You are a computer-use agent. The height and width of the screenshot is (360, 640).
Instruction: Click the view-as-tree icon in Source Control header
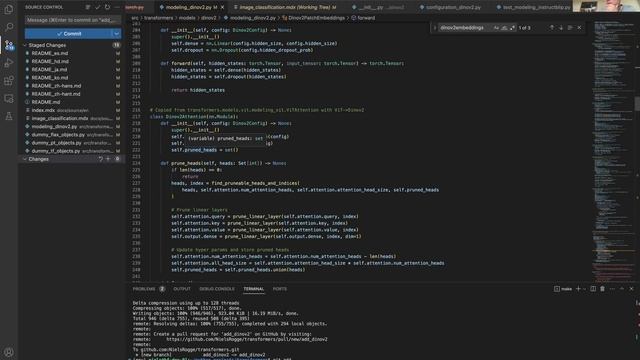pos(88,7)
